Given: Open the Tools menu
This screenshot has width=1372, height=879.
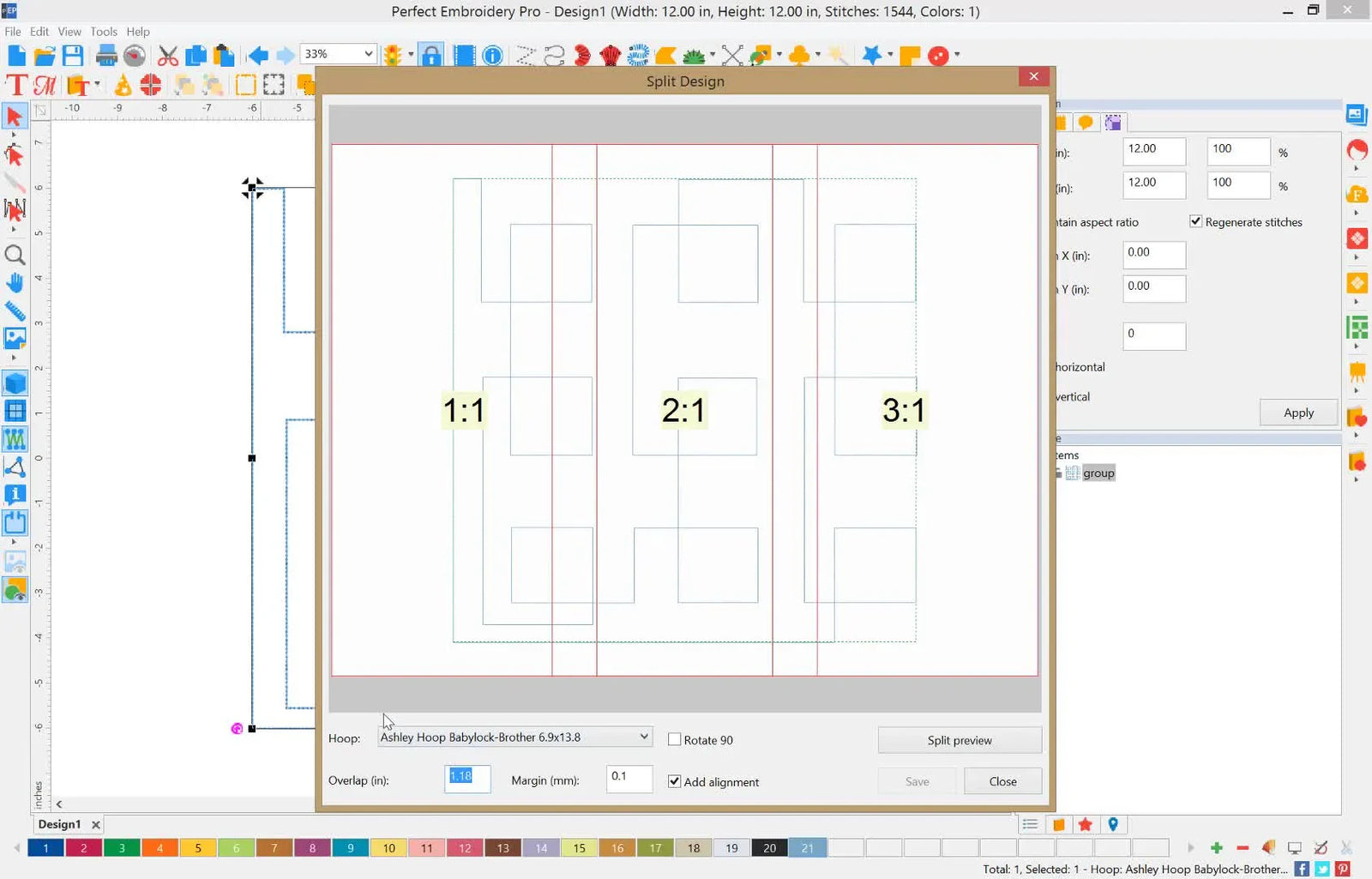Looking at the screenshot, I should pyautogui.click(x=104, y=32).
